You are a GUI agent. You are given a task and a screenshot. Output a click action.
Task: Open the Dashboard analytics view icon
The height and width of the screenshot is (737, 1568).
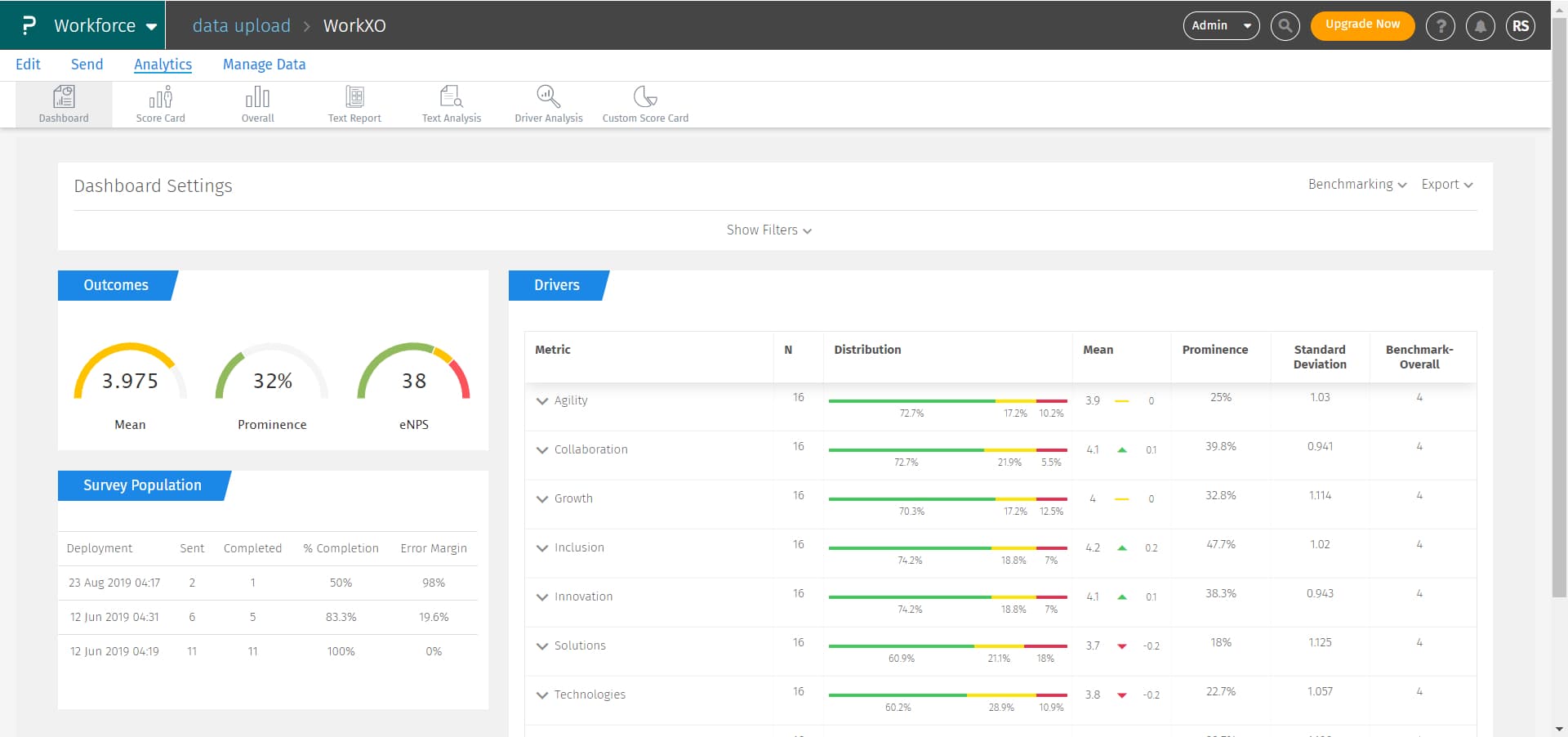[x=64, y=98]
